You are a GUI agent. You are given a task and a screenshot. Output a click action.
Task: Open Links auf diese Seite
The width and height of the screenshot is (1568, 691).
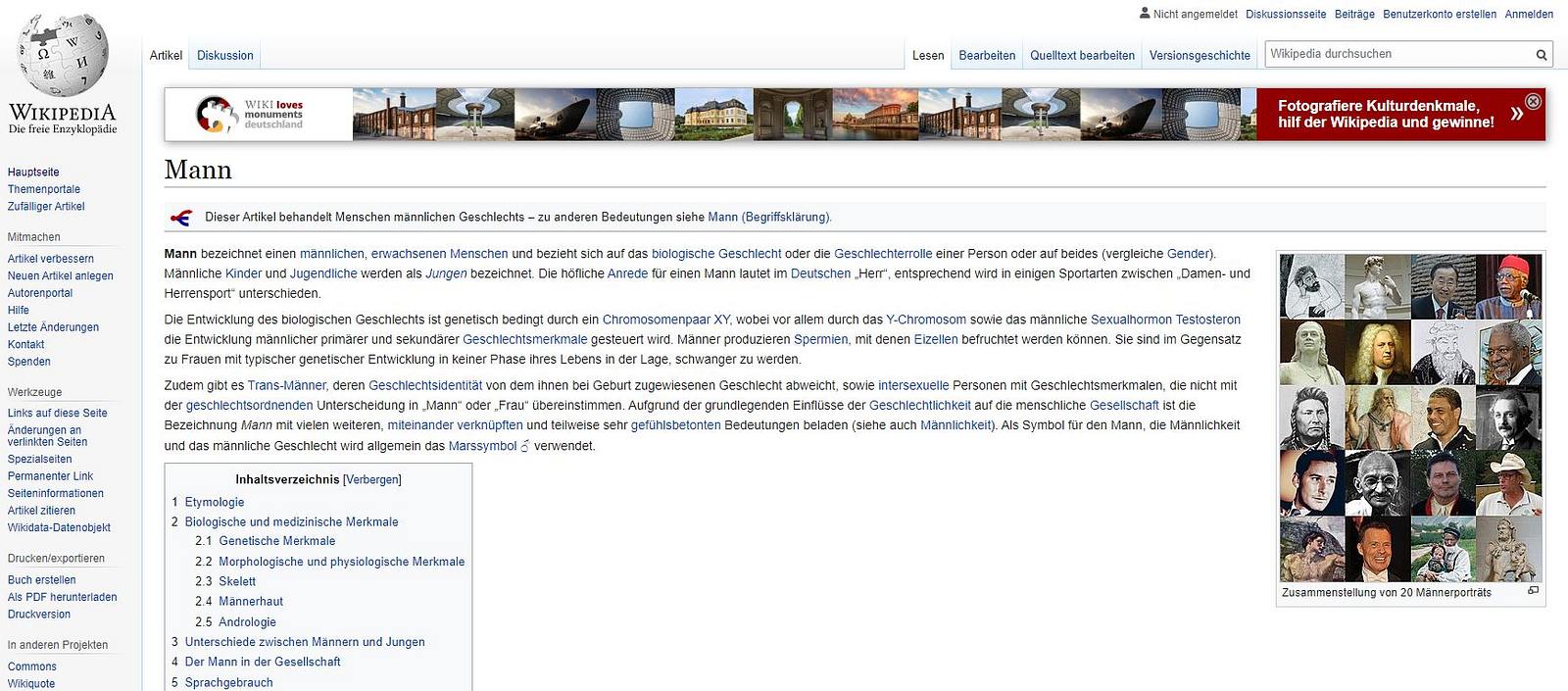58,414
